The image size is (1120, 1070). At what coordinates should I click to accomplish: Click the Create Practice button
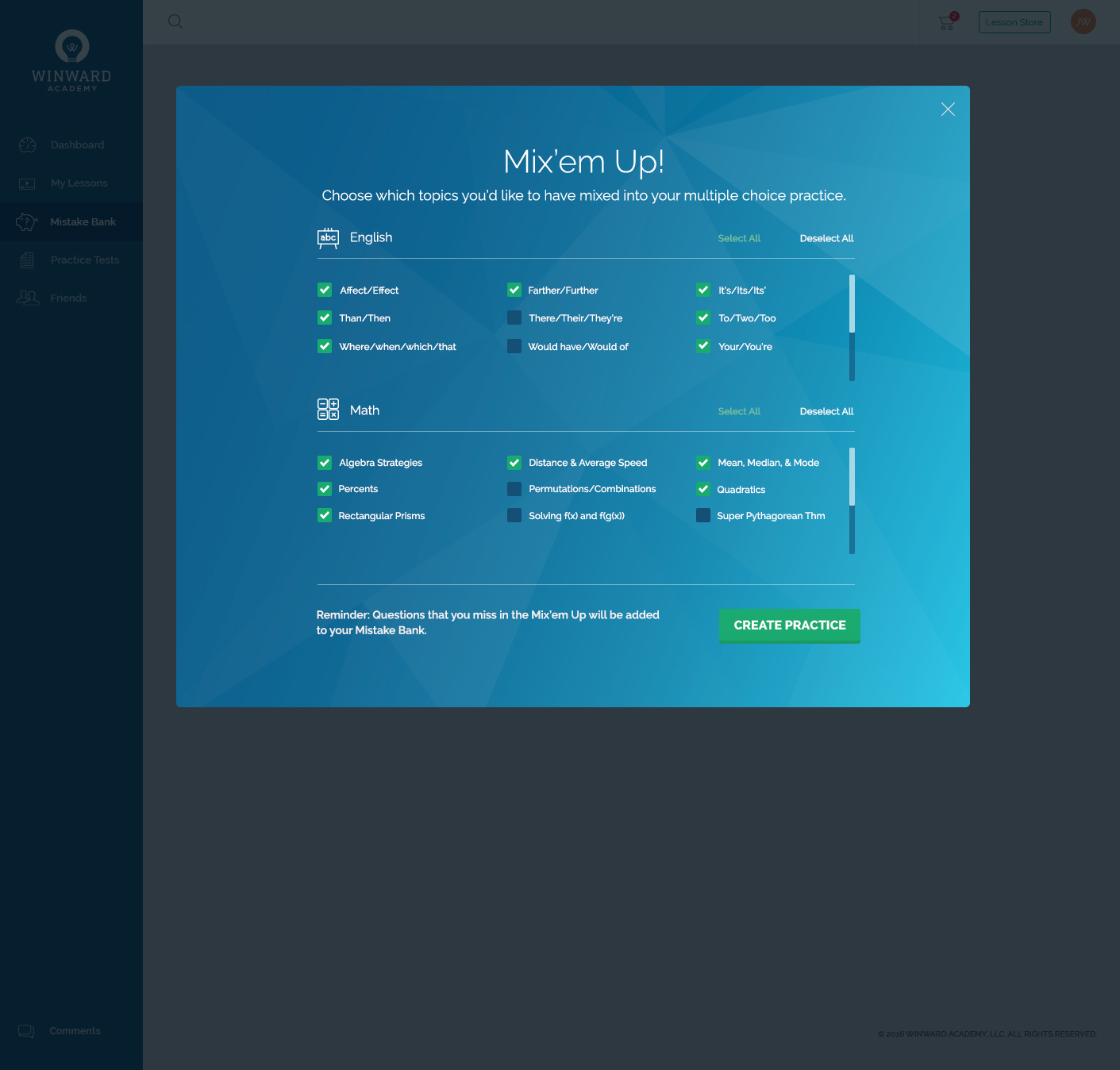[790, 625]
